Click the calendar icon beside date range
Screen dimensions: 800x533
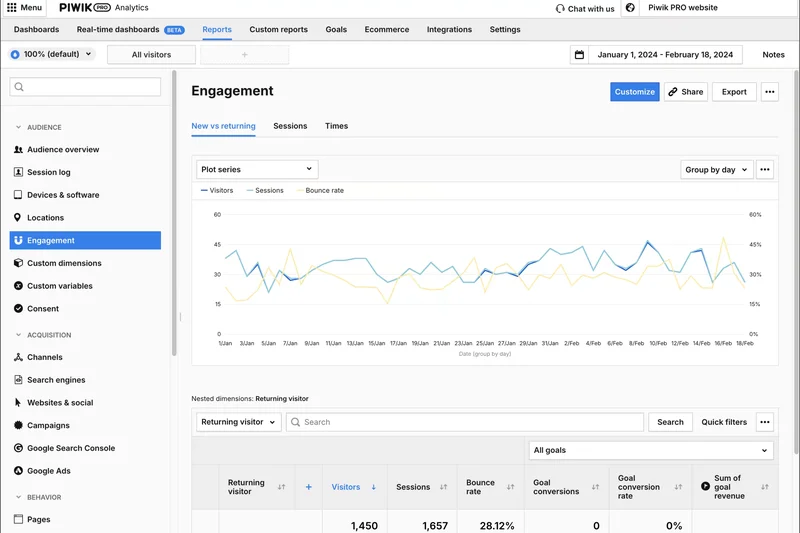tap(579, 55)
